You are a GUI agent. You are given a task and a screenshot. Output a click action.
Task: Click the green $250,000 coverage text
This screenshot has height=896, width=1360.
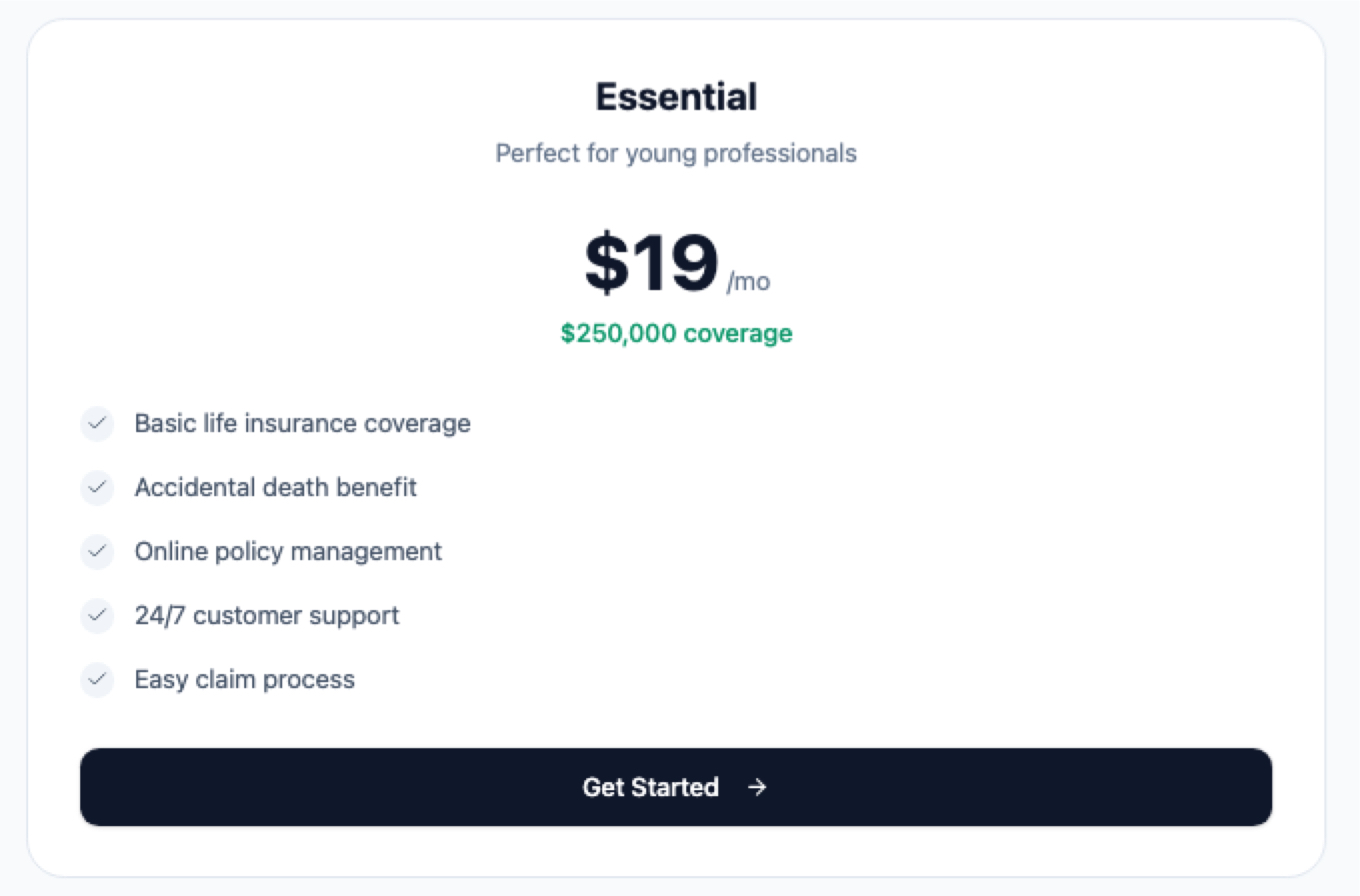click(676, 334)
